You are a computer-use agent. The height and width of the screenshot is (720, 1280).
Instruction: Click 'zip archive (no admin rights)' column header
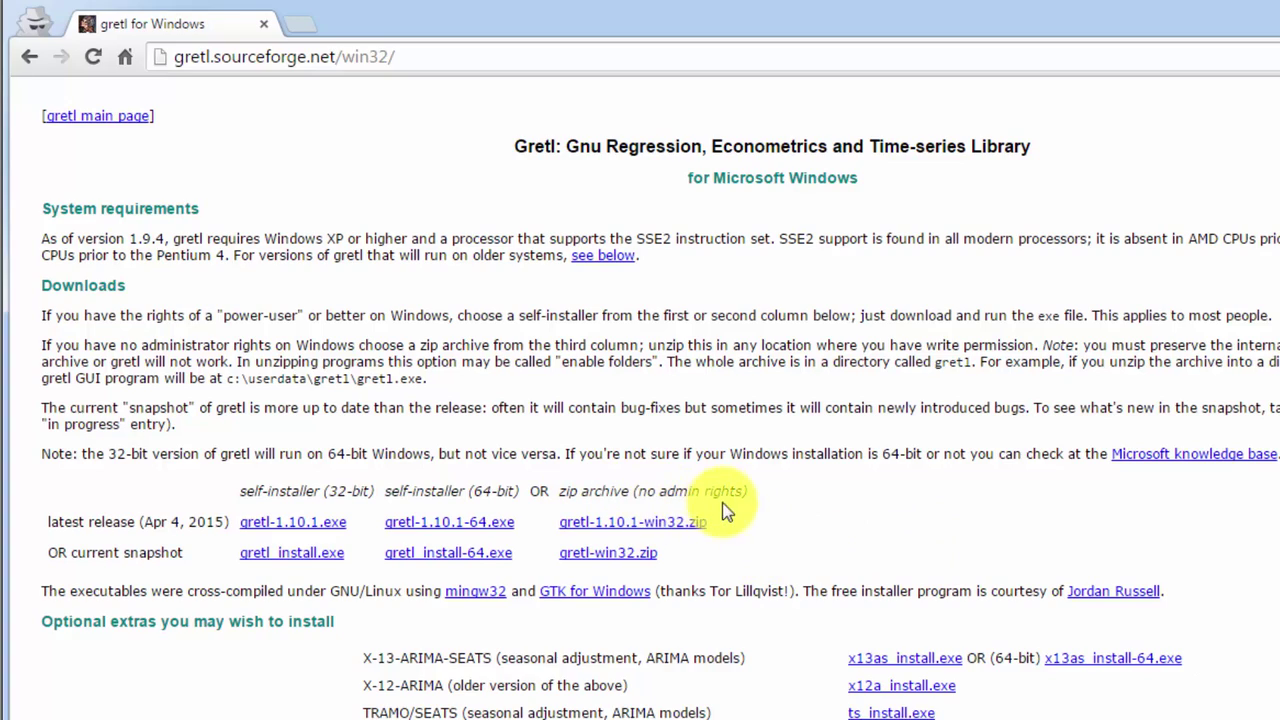653,491
